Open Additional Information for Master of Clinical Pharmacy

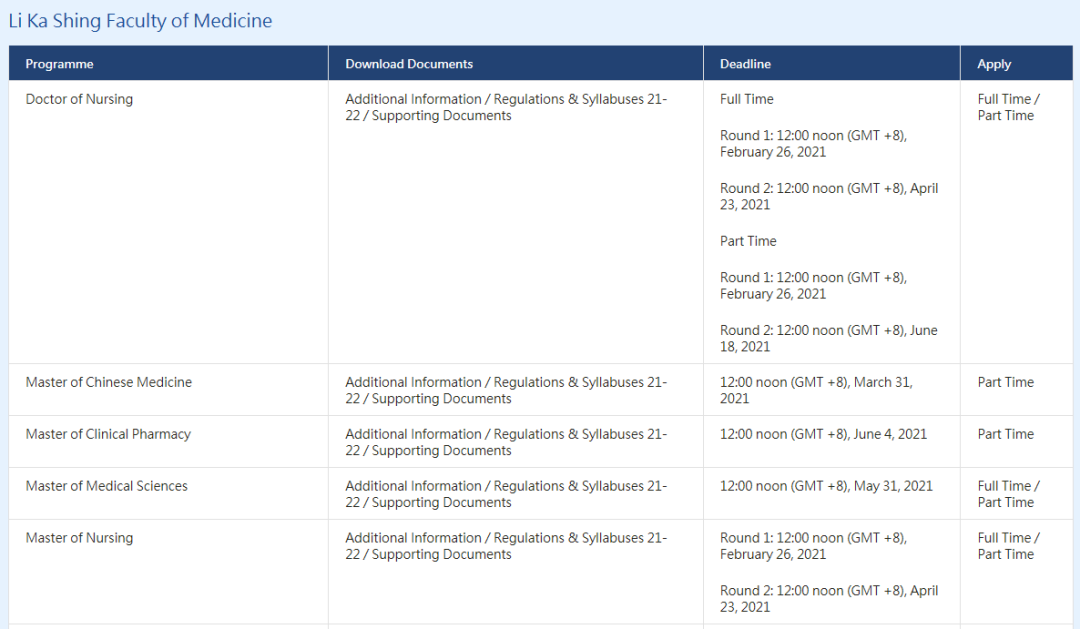(x=413, y=434)
